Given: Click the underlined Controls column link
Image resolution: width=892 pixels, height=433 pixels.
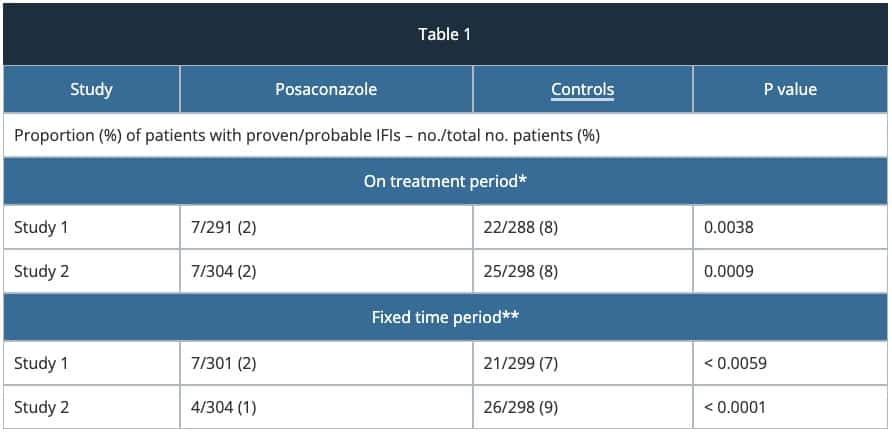Looking at the screenshot, I should pyautogui.click(x=582, y=90).
